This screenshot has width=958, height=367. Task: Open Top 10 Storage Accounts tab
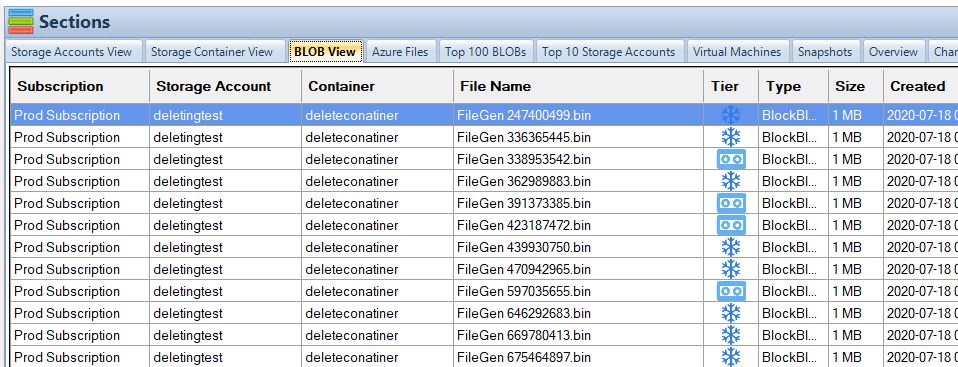[x=609, y=52]
